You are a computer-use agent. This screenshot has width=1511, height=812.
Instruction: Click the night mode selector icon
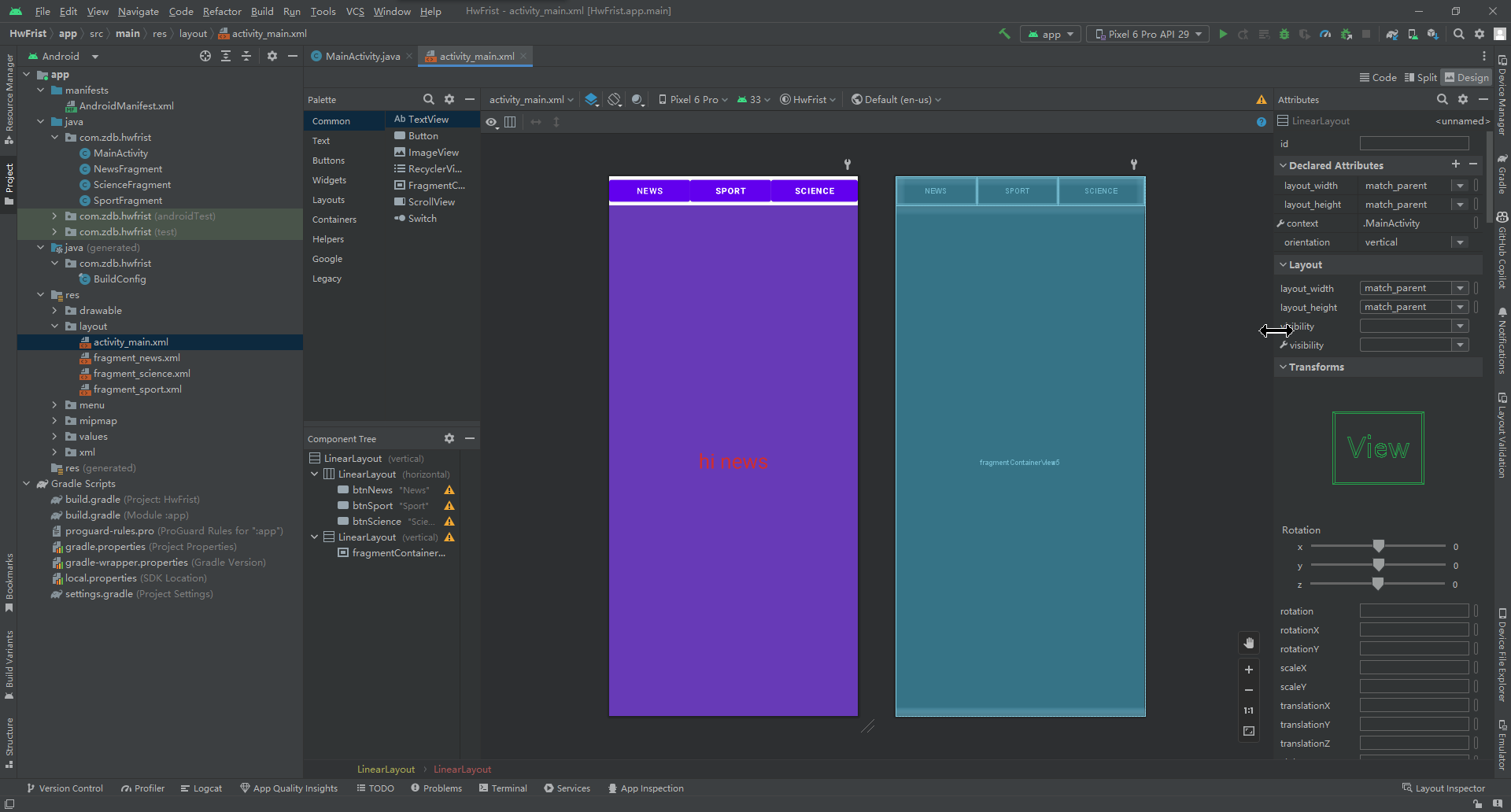637,100
